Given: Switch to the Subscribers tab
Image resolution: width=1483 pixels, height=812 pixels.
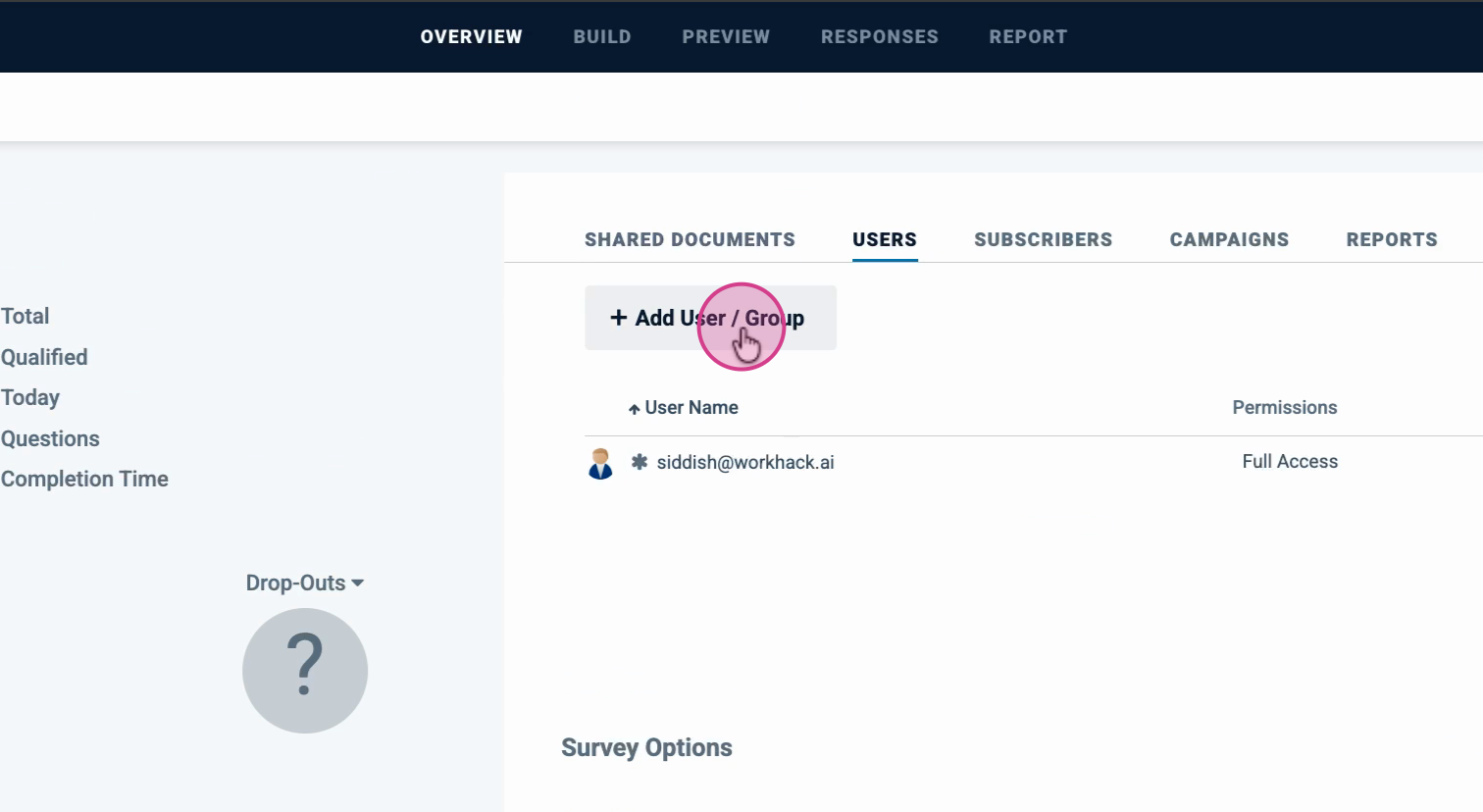Looking at the screenshot, I should (1043, 240).
